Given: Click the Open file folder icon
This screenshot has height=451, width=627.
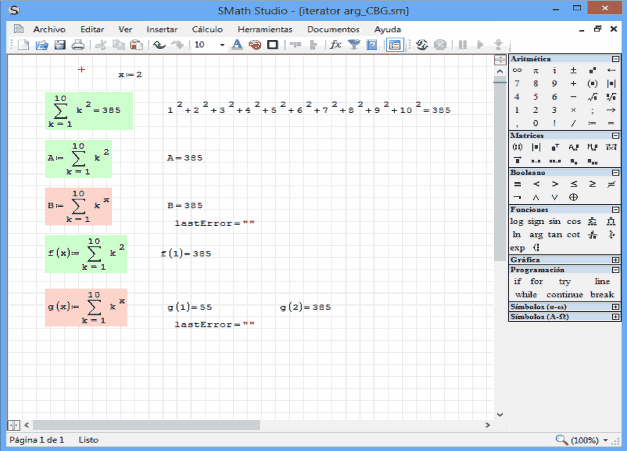Looking at the screenshot, I should pyautogui.click(x=43, y=45).
